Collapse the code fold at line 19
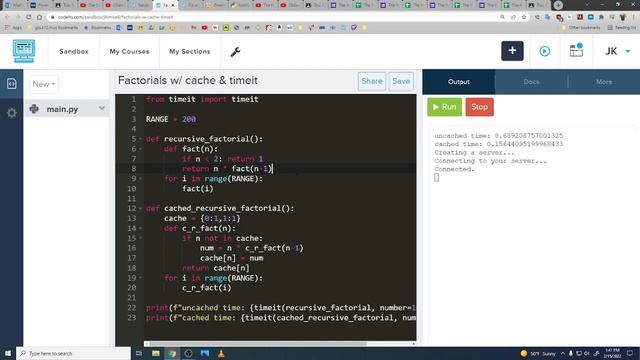Screen dimensions: 640x360 point(140,278)
